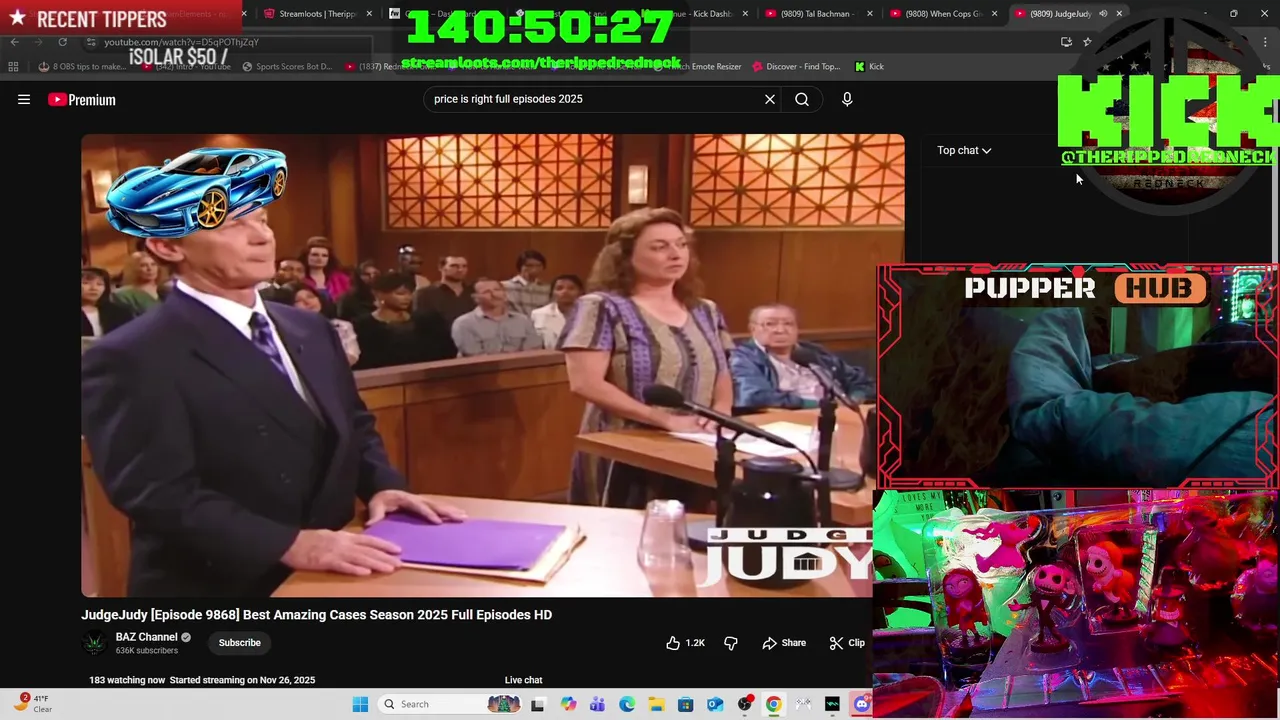Open Outlook from the taskbar
The image size is (1280, 720).
(x=715, y=704)
